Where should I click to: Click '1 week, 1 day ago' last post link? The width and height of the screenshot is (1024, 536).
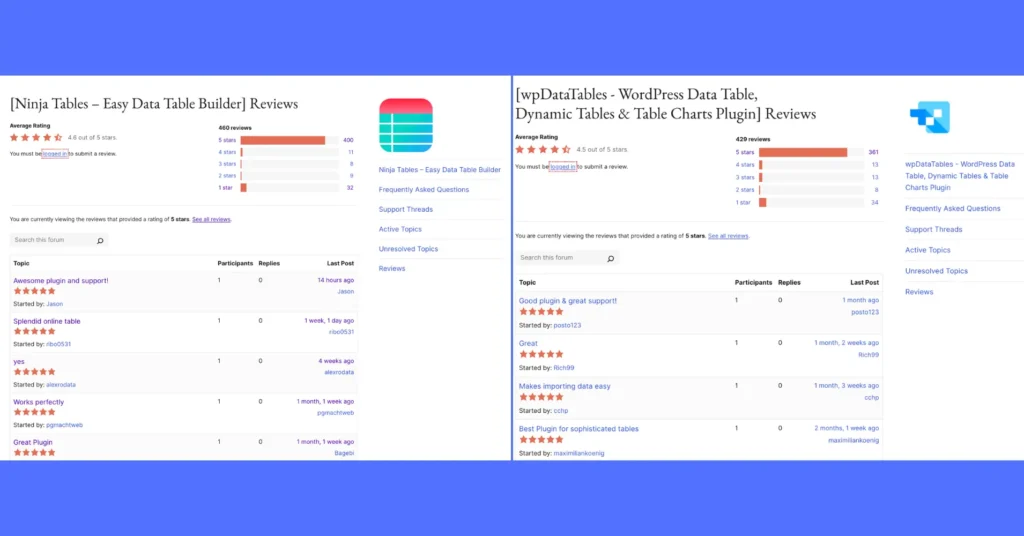(x=329, y=321)
